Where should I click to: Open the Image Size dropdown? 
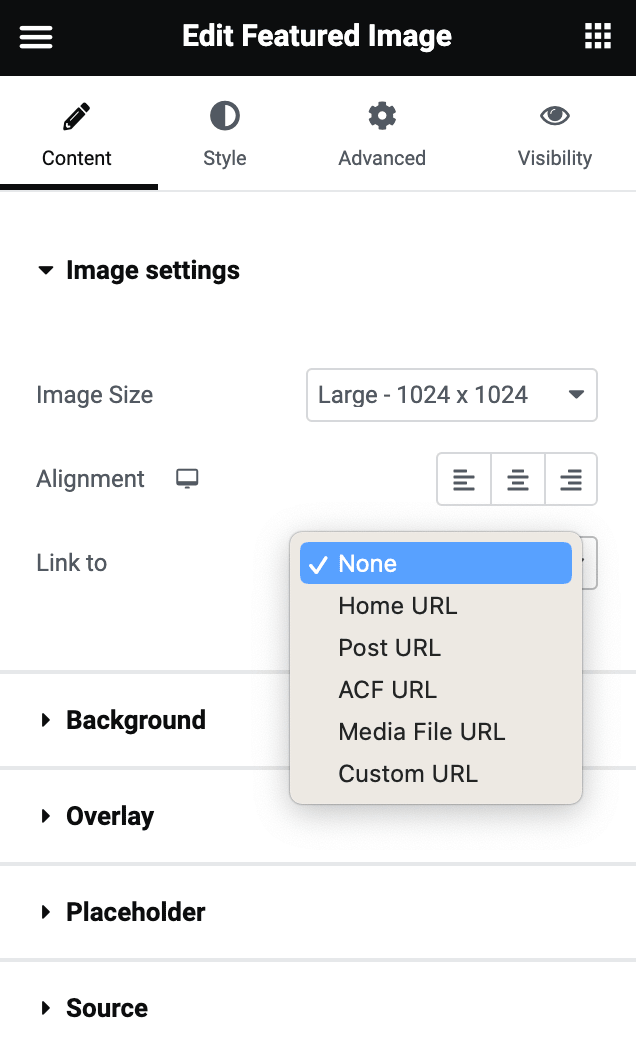click(451, 395)
